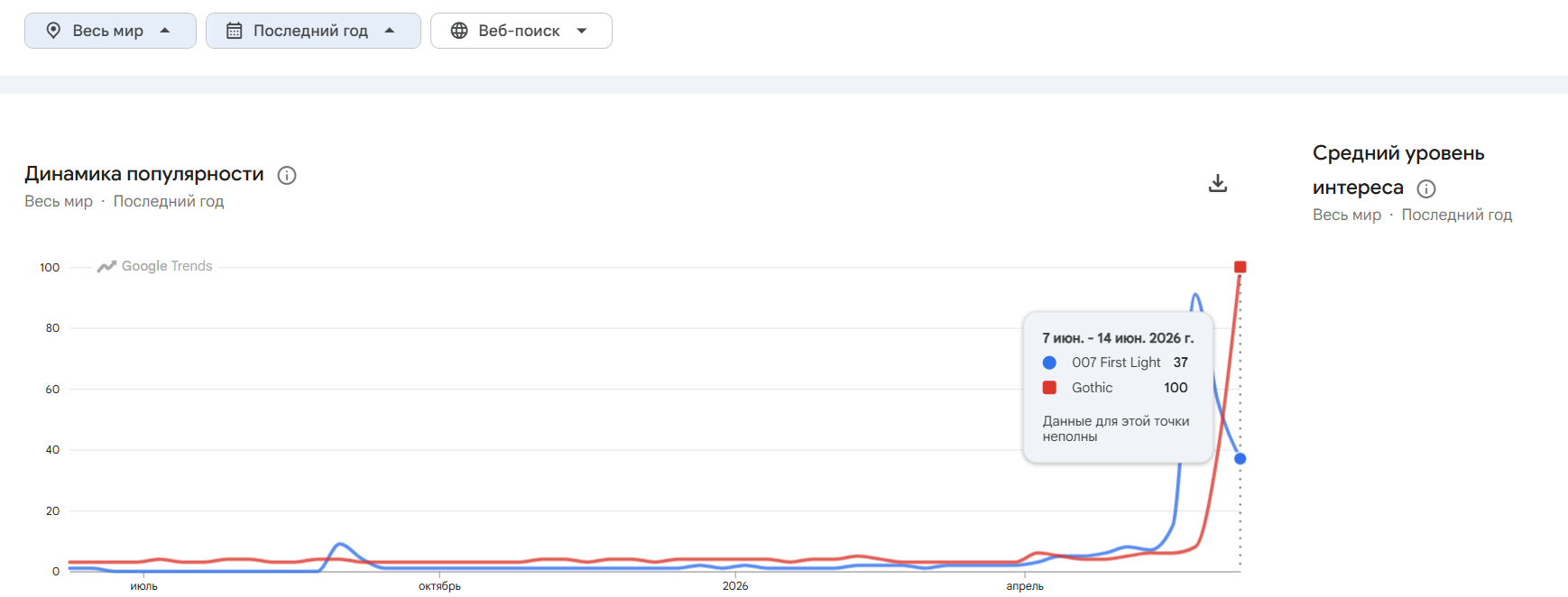Screen dimensions: 1568x597
Task: Click the Google Trends logo on the chart
Action: click(155, 266)
